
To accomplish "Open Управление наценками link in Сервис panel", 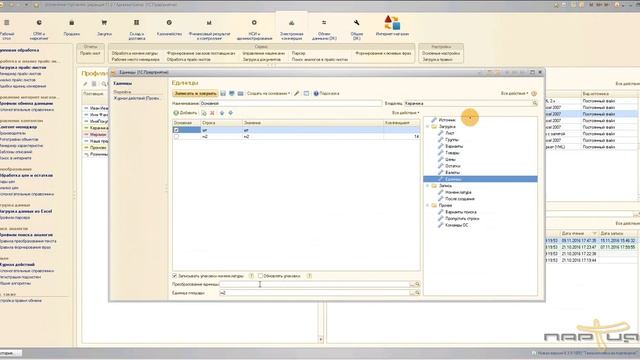I will click(264, 53).
